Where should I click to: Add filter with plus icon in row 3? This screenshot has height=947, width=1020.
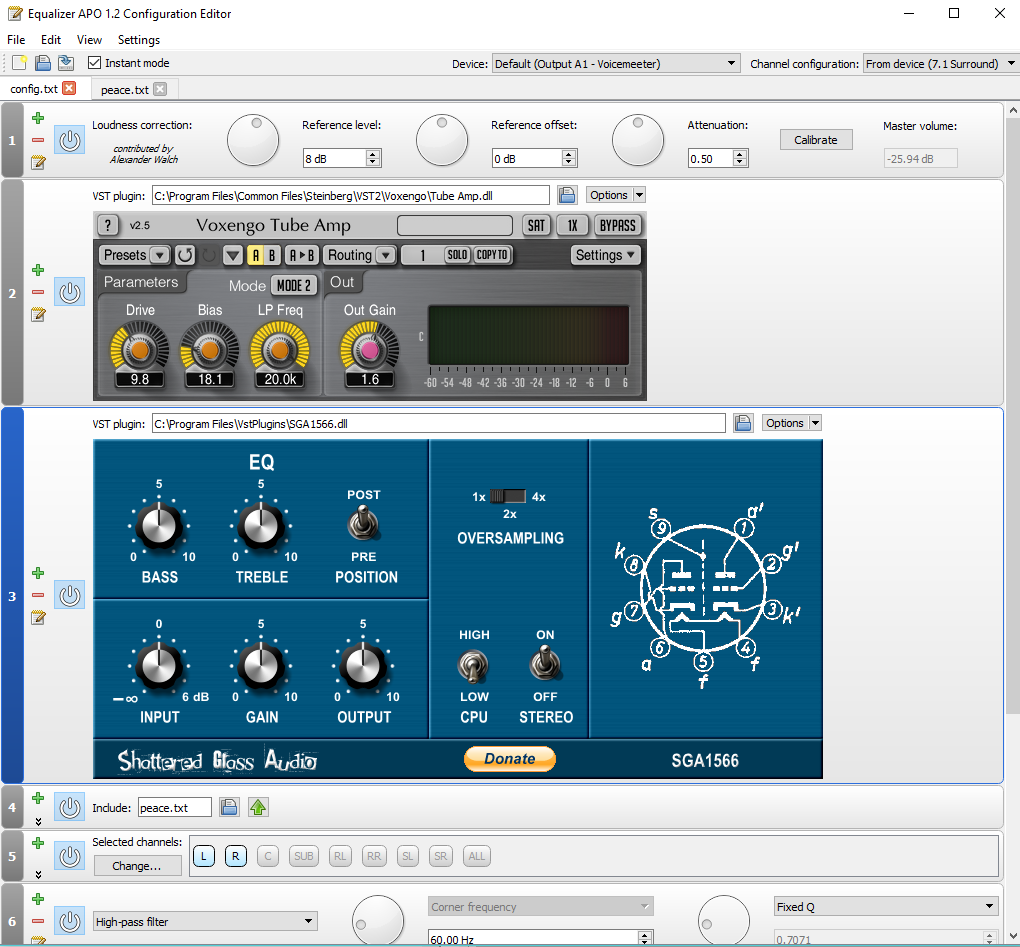[38, 573]
